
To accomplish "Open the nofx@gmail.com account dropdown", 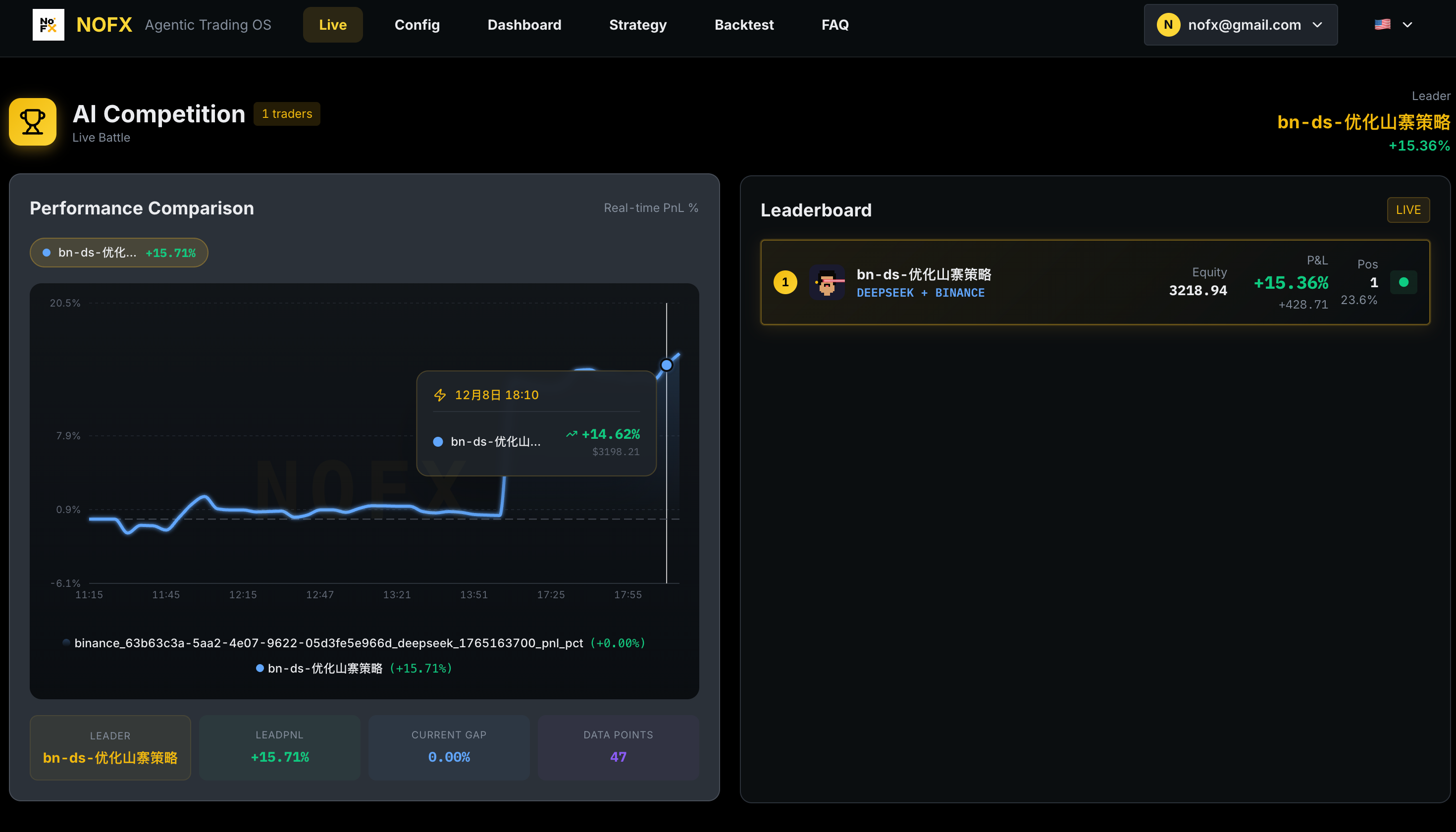I will [x=1241, y=25].
